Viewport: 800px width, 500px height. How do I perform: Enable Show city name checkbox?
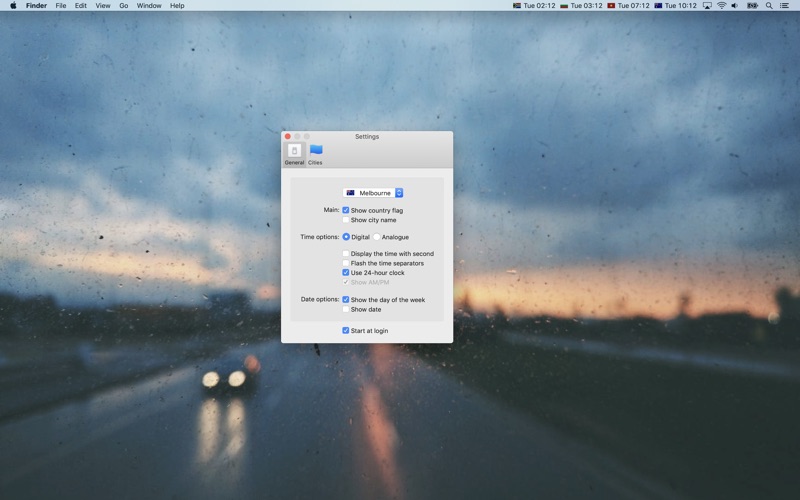(x=346, y=220)
